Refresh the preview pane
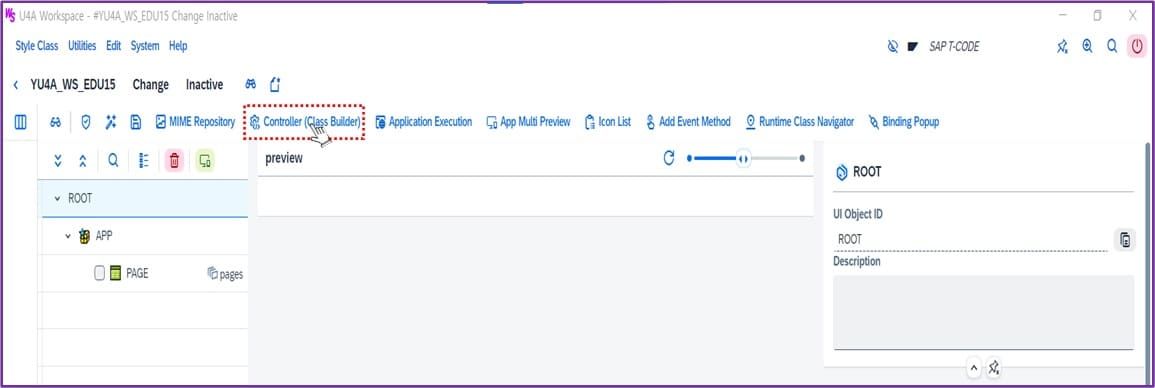 click(x=669, y=158)
